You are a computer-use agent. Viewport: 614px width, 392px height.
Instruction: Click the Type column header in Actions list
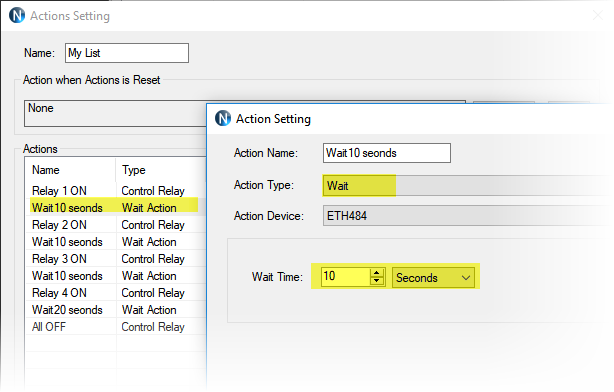[x=161, y=170]
